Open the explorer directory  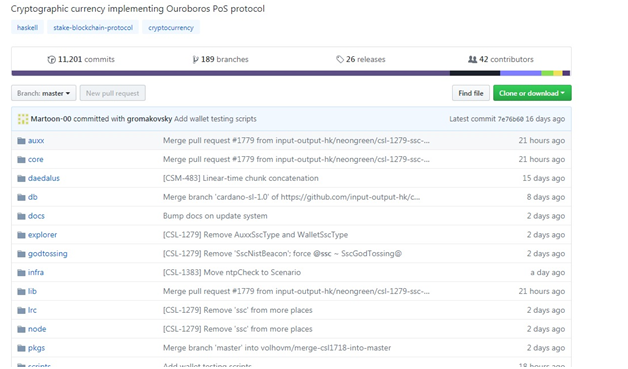pos(42,235)
